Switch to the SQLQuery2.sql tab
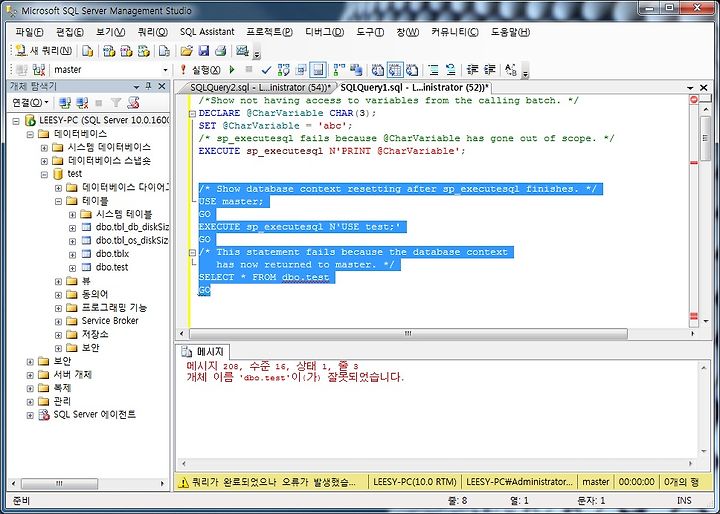 pyautogui.click(x=260, y=87)
